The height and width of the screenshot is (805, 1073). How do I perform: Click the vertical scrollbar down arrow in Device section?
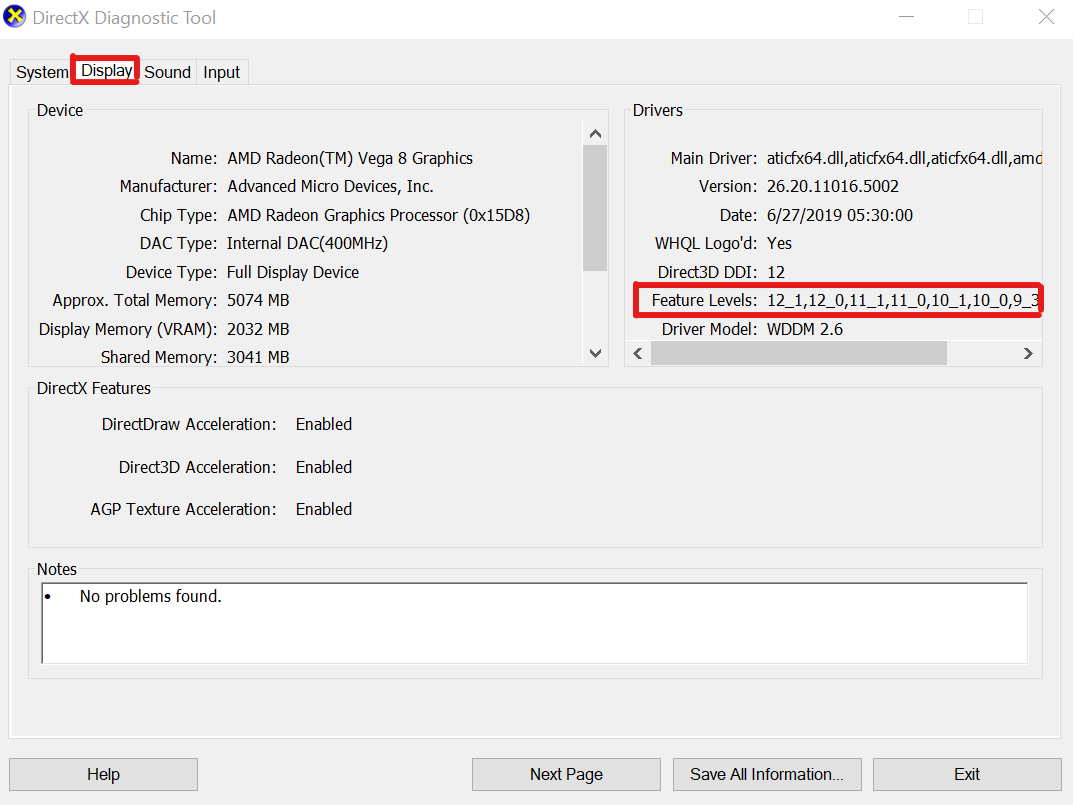pos(595,354)
